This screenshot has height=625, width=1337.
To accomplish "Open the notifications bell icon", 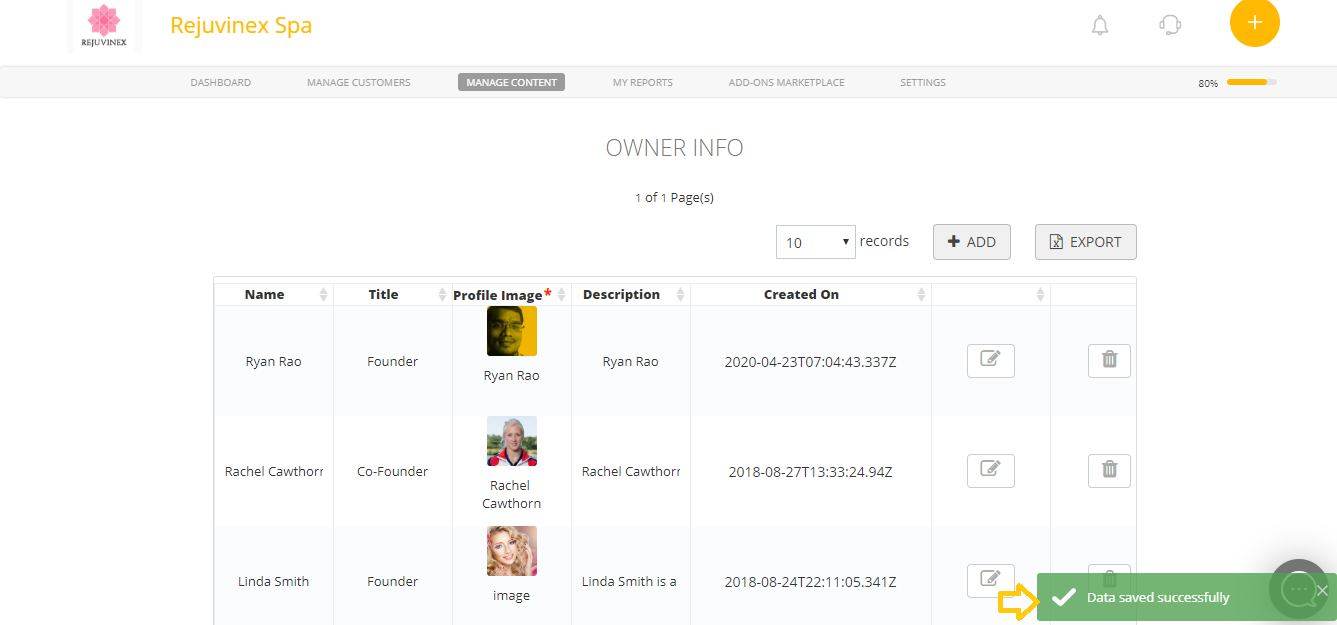I will [x=1100, y=25].
